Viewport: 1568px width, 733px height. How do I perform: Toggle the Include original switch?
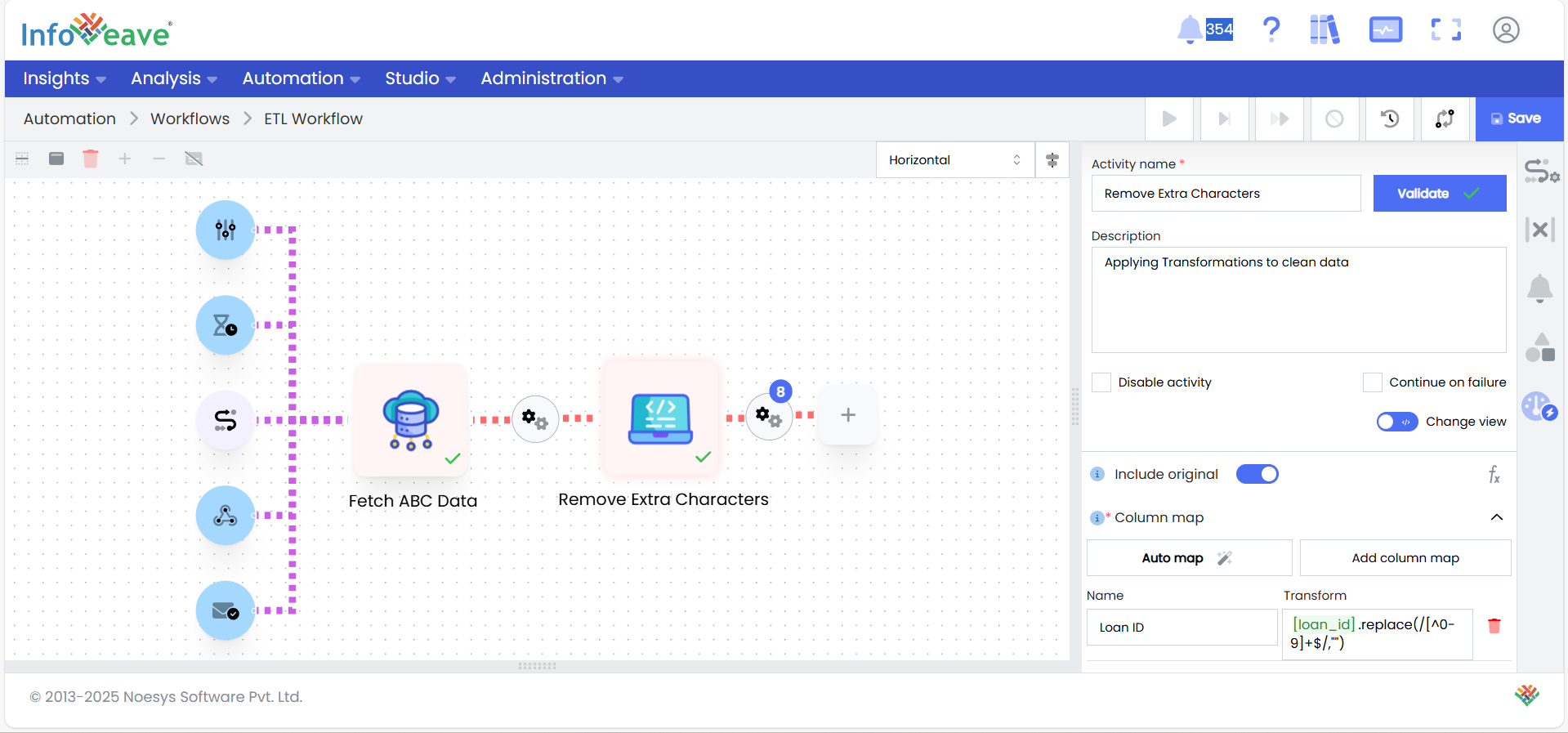tap(1257, 474)
